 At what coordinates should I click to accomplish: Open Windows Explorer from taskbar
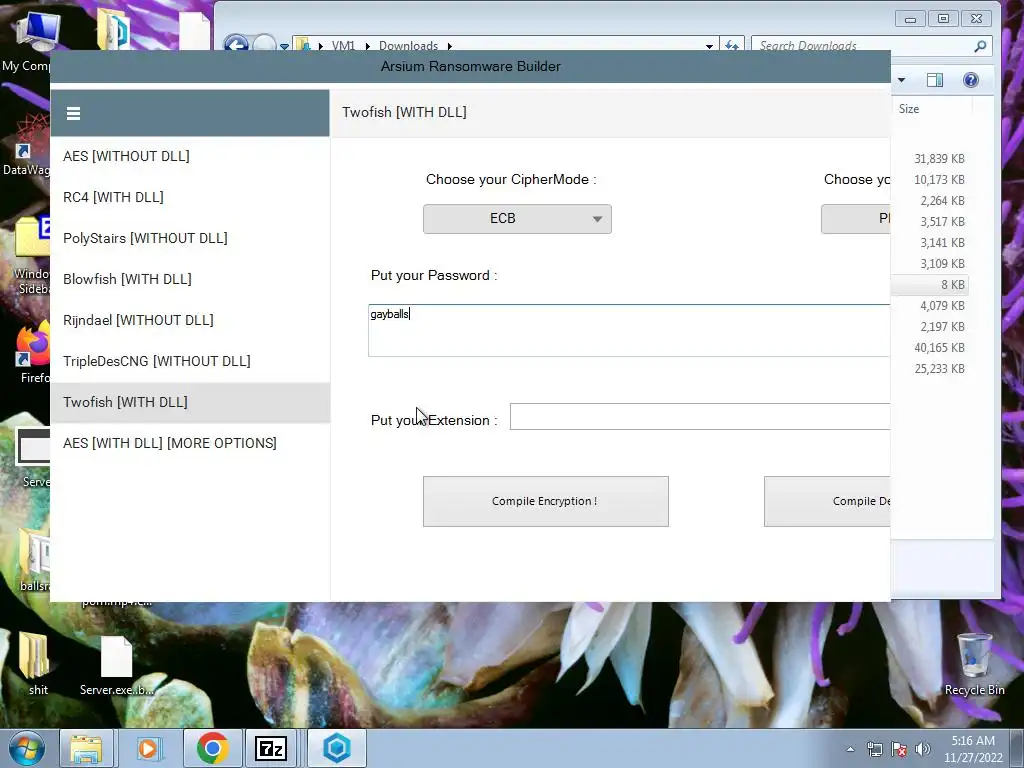pos(87,748)
